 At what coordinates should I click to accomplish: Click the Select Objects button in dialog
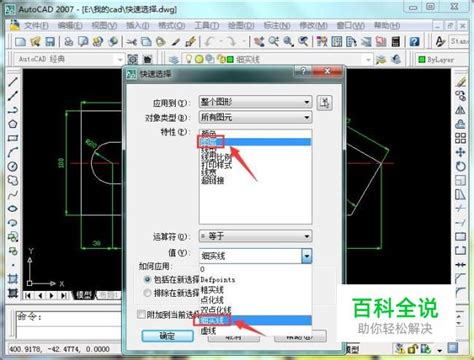point(324,103)
